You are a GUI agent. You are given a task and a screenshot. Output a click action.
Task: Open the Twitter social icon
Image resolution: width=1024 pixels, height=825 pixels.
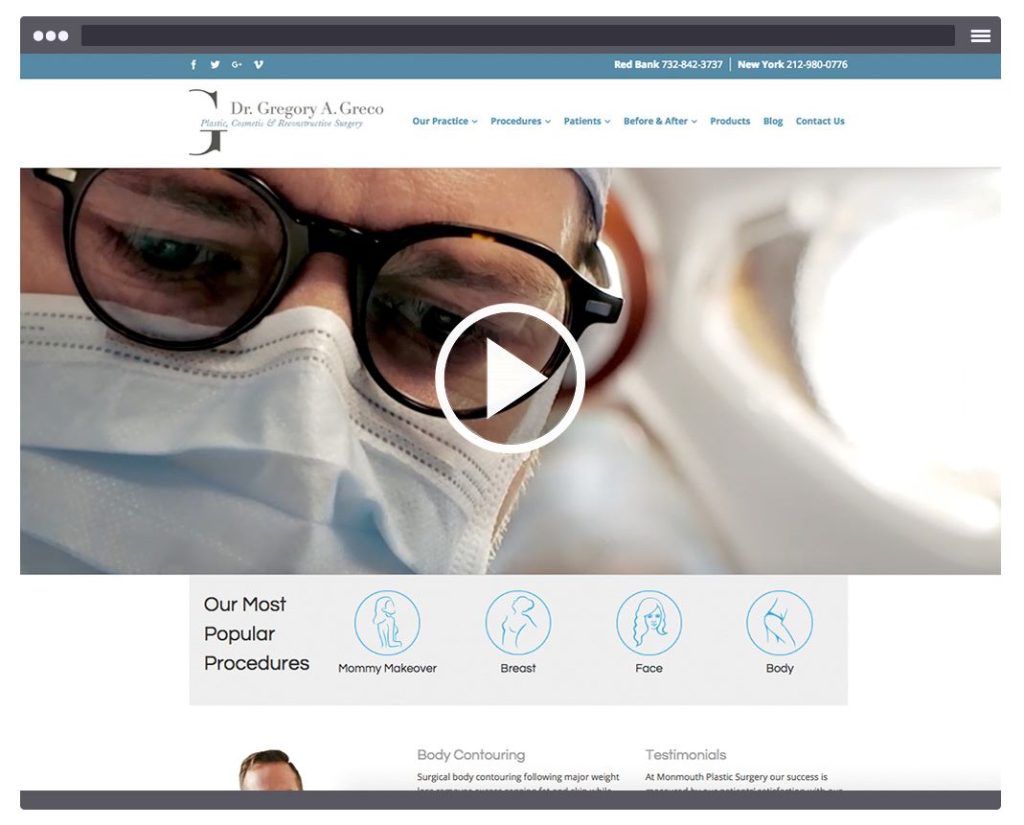[215, 65]
